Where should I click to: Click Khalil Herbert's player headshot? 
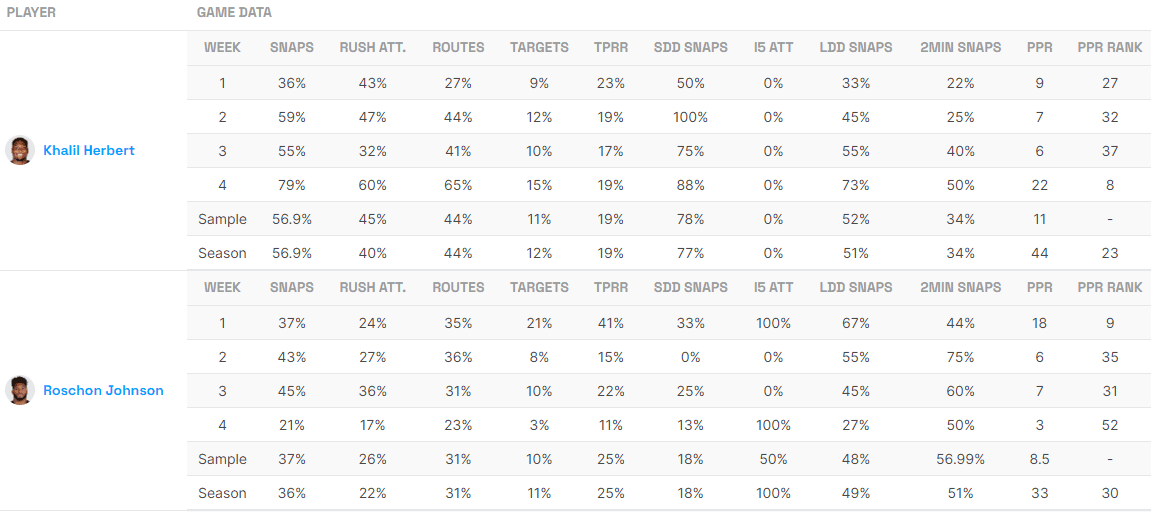pyautogui.click(x=19, y=151)
